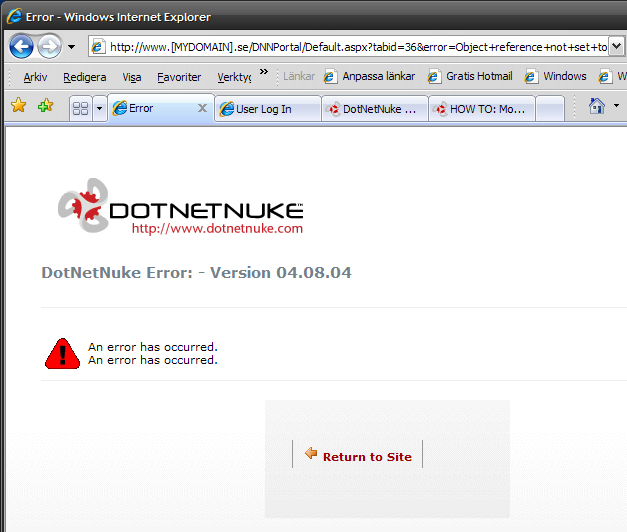Image resolution: width=627 pixels, height=532 pixels.
Task: Close the Error tab
Action: [x=203, y=108]
